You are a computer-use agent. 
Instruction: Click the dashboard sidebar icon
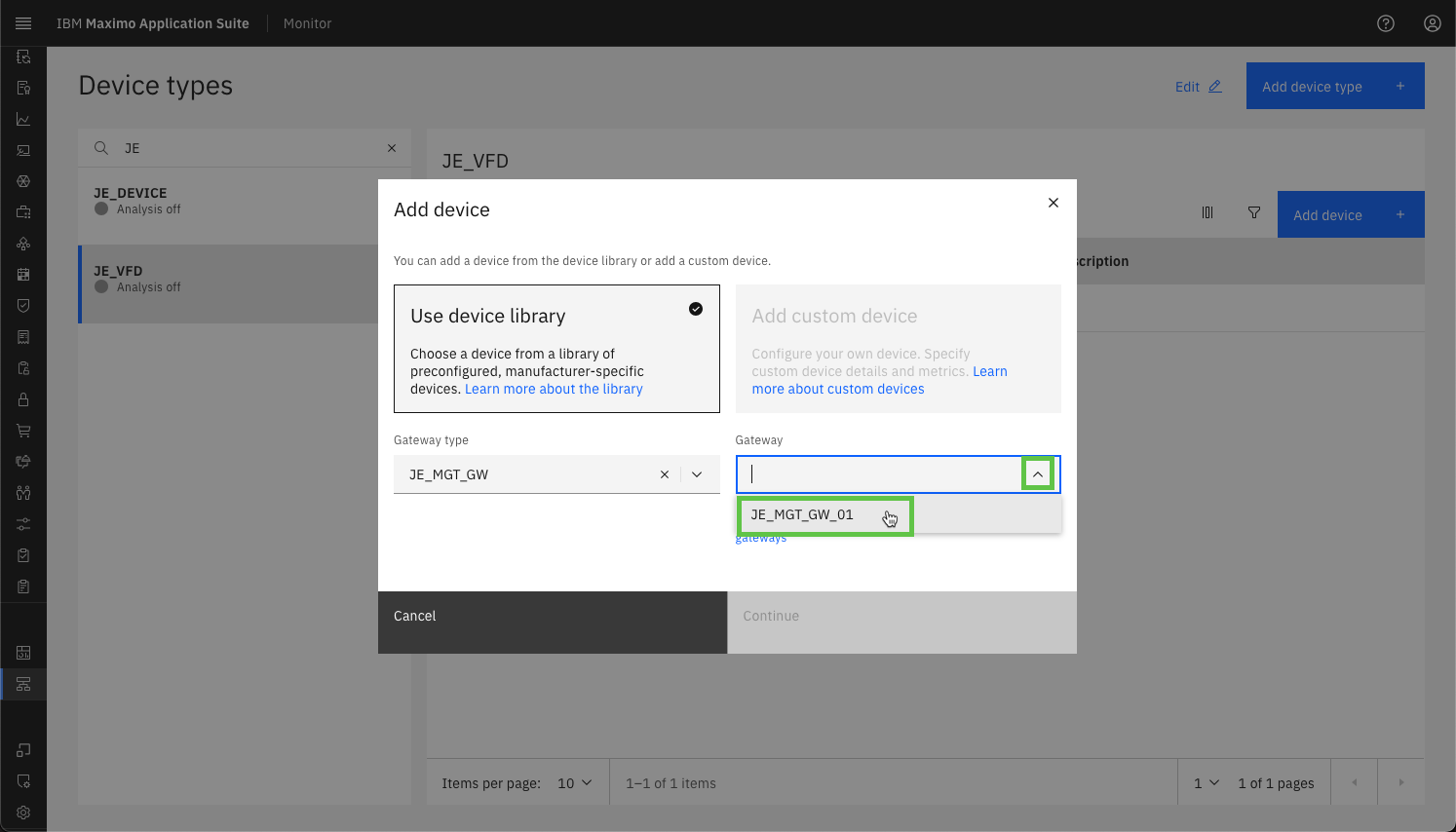[x=23, y=653]
